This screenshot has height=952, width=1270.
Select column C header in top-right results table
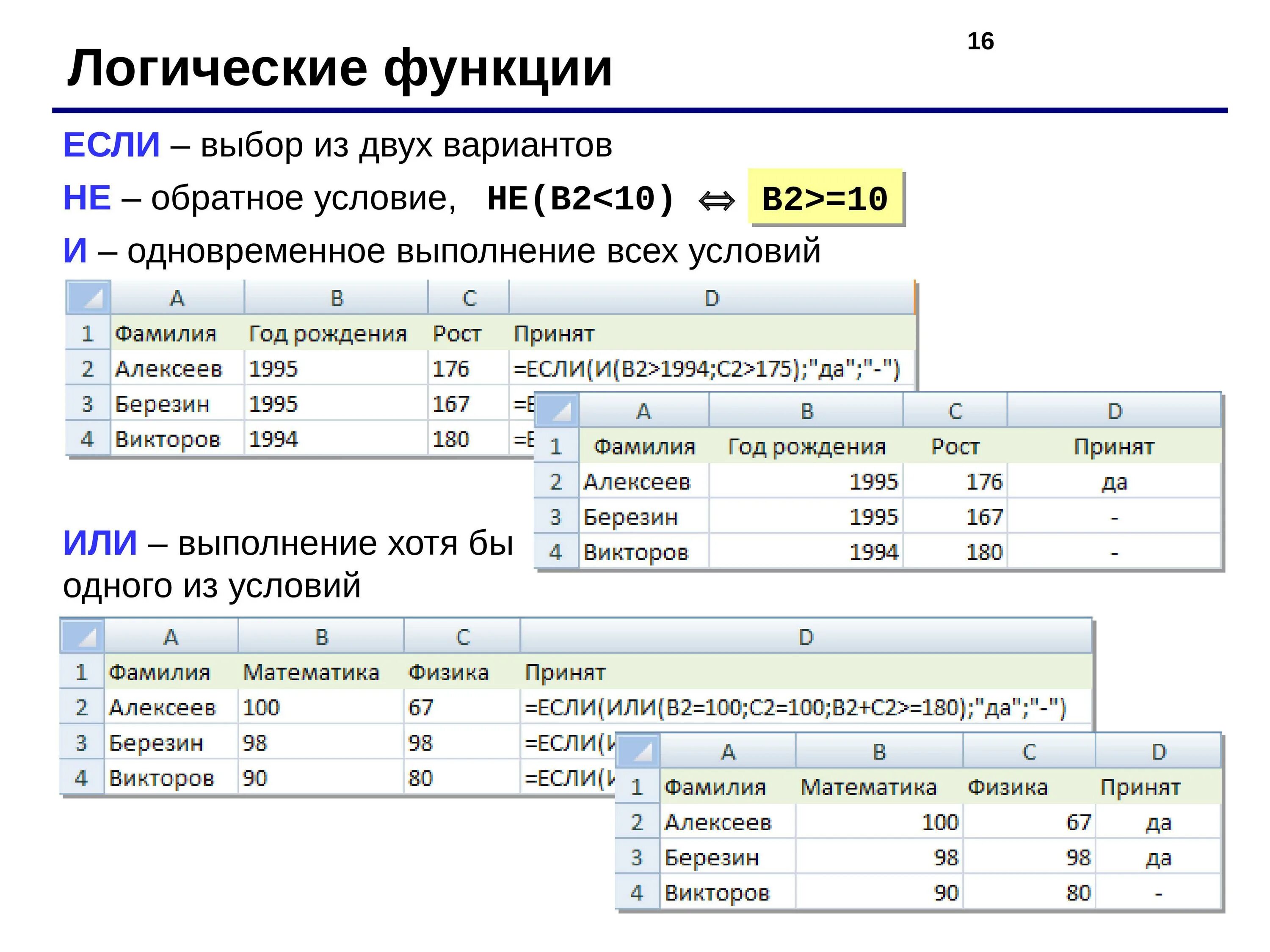[x=955, y=411]
